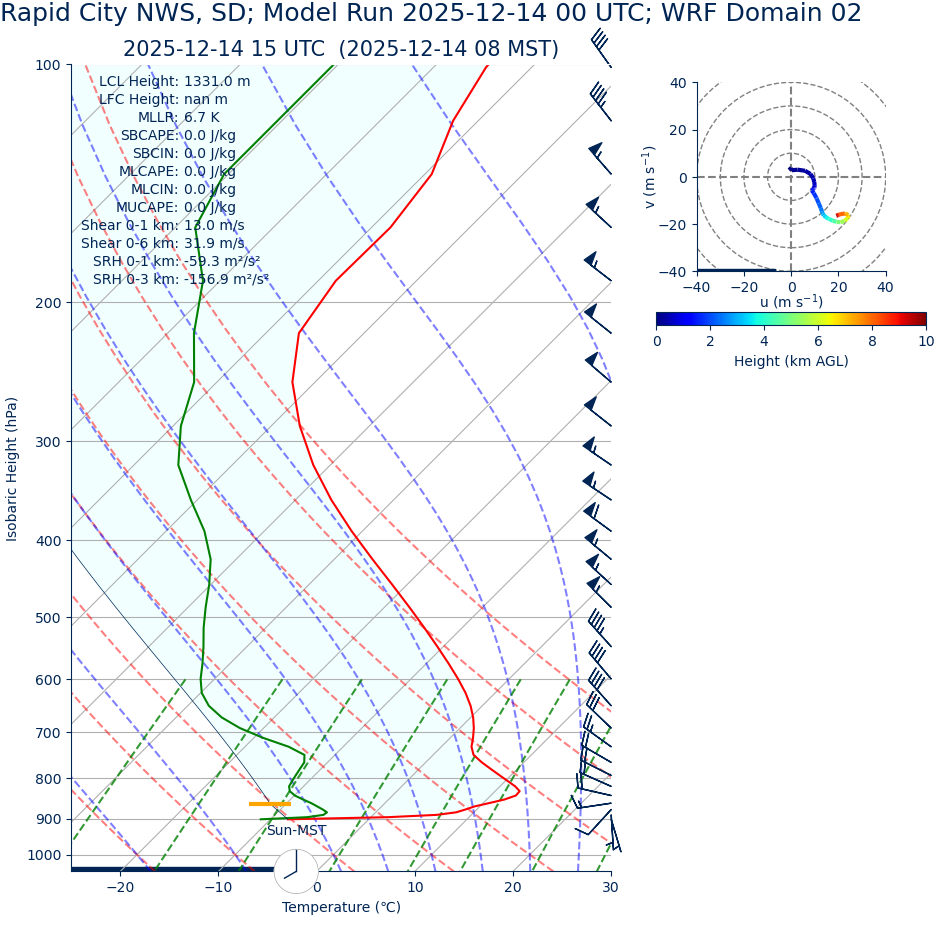Screen dimensions: 935x936
Task: Click the MUCAPE 0.0 J/kg readout
Action: [x=175, y=207]
